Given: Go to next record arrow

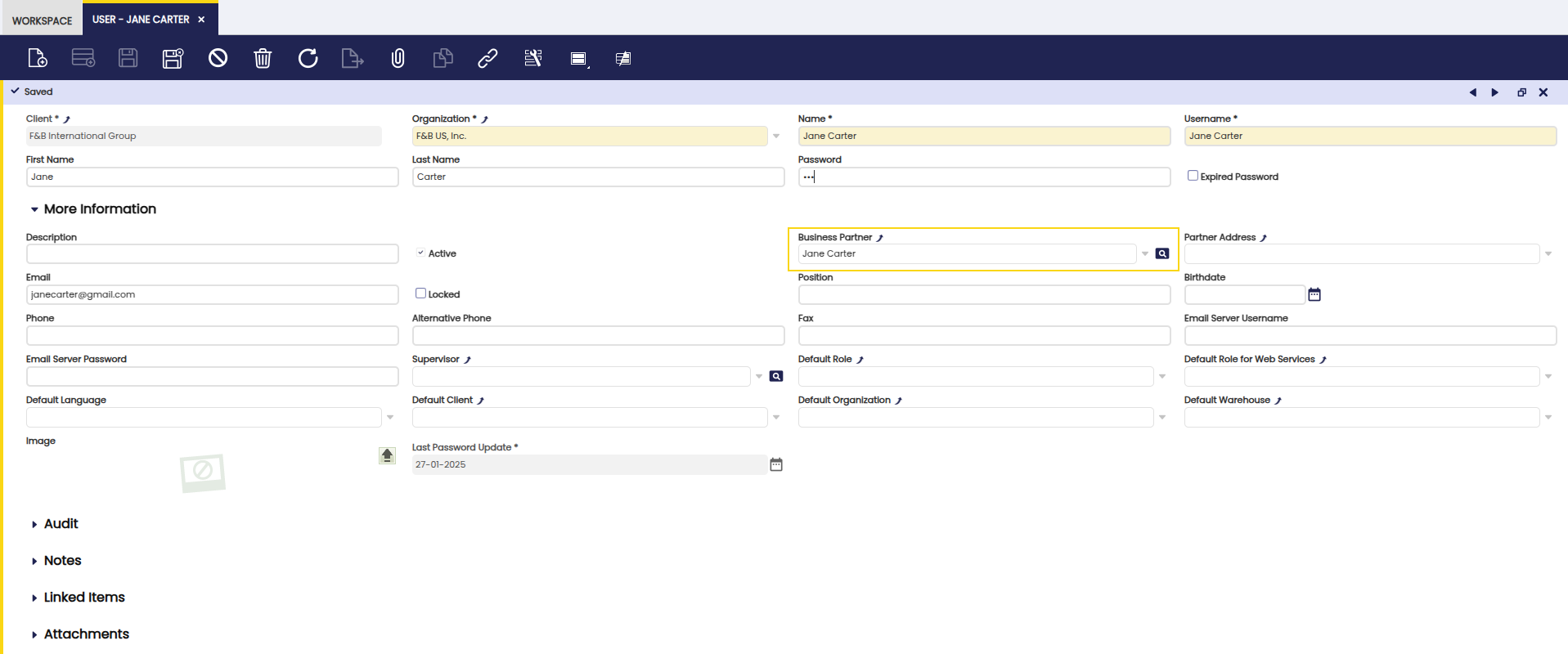Looking at the screenshot, I should pyautogui.click(x=1495, y=92).
